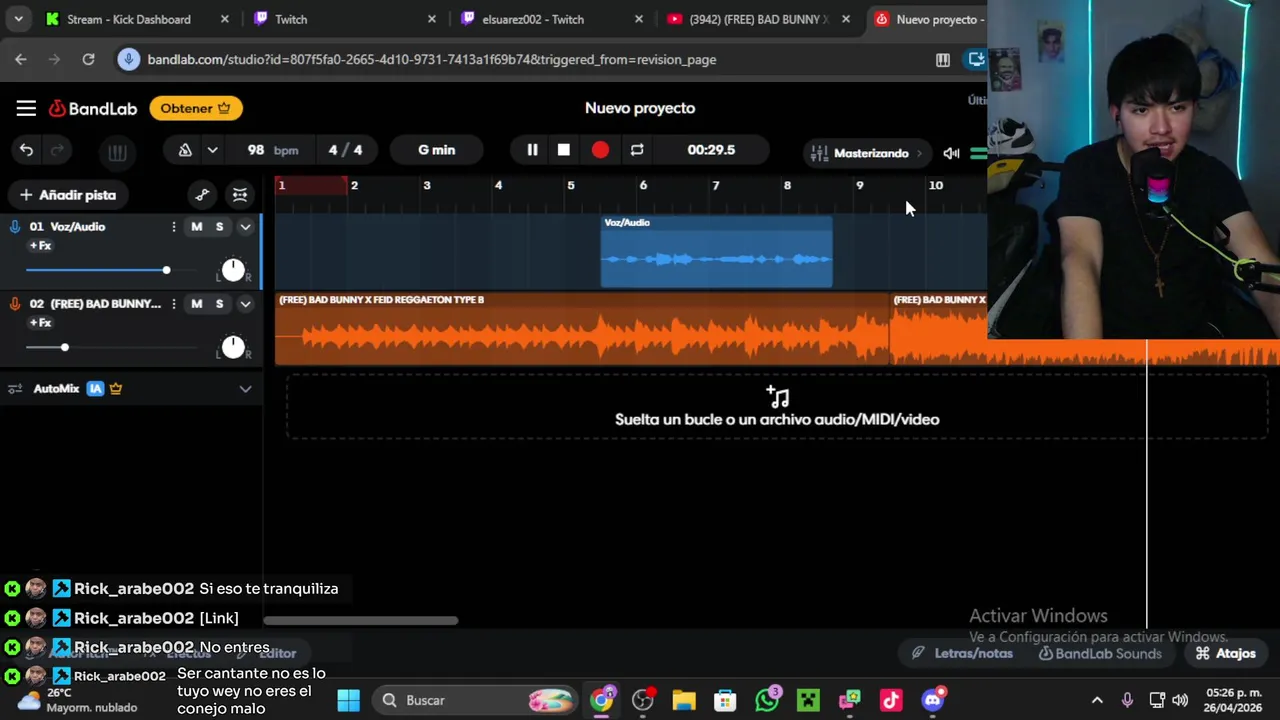This screenshot has height=720, width=1280.
Task: Click the browser address bar URL
Action: point(431,60)
